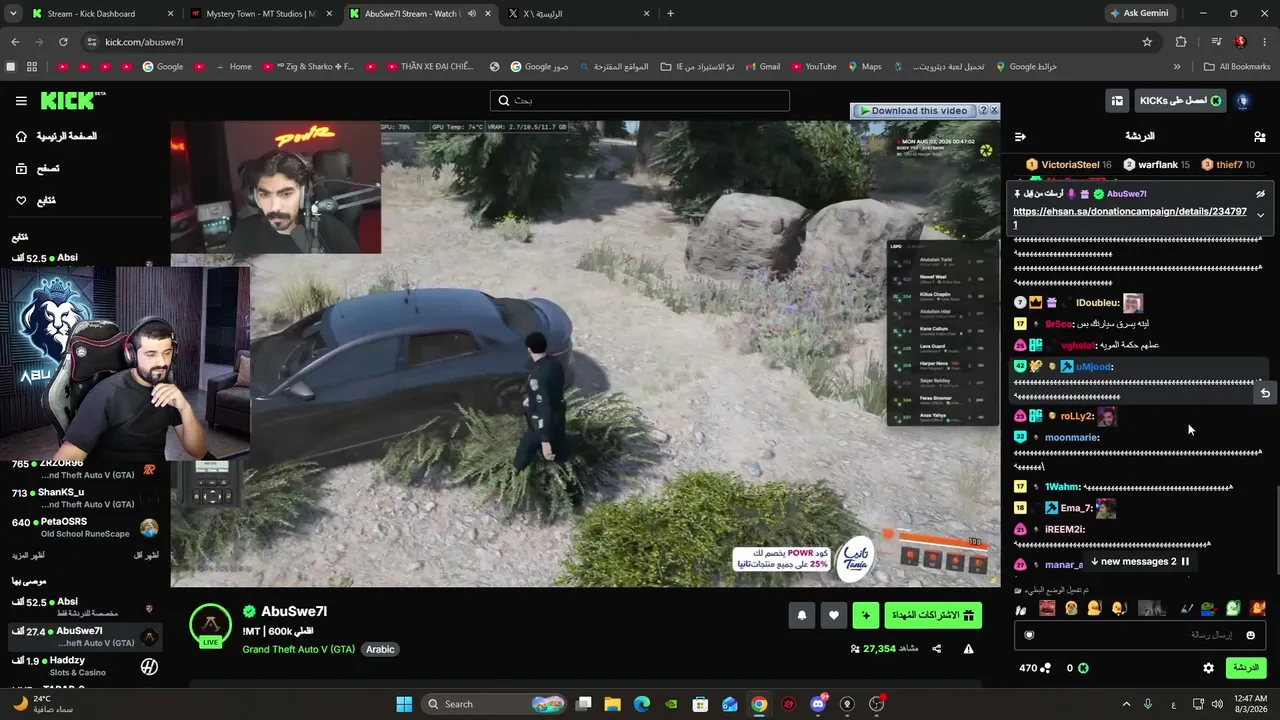Click the 470 channel points icon

1046,668
